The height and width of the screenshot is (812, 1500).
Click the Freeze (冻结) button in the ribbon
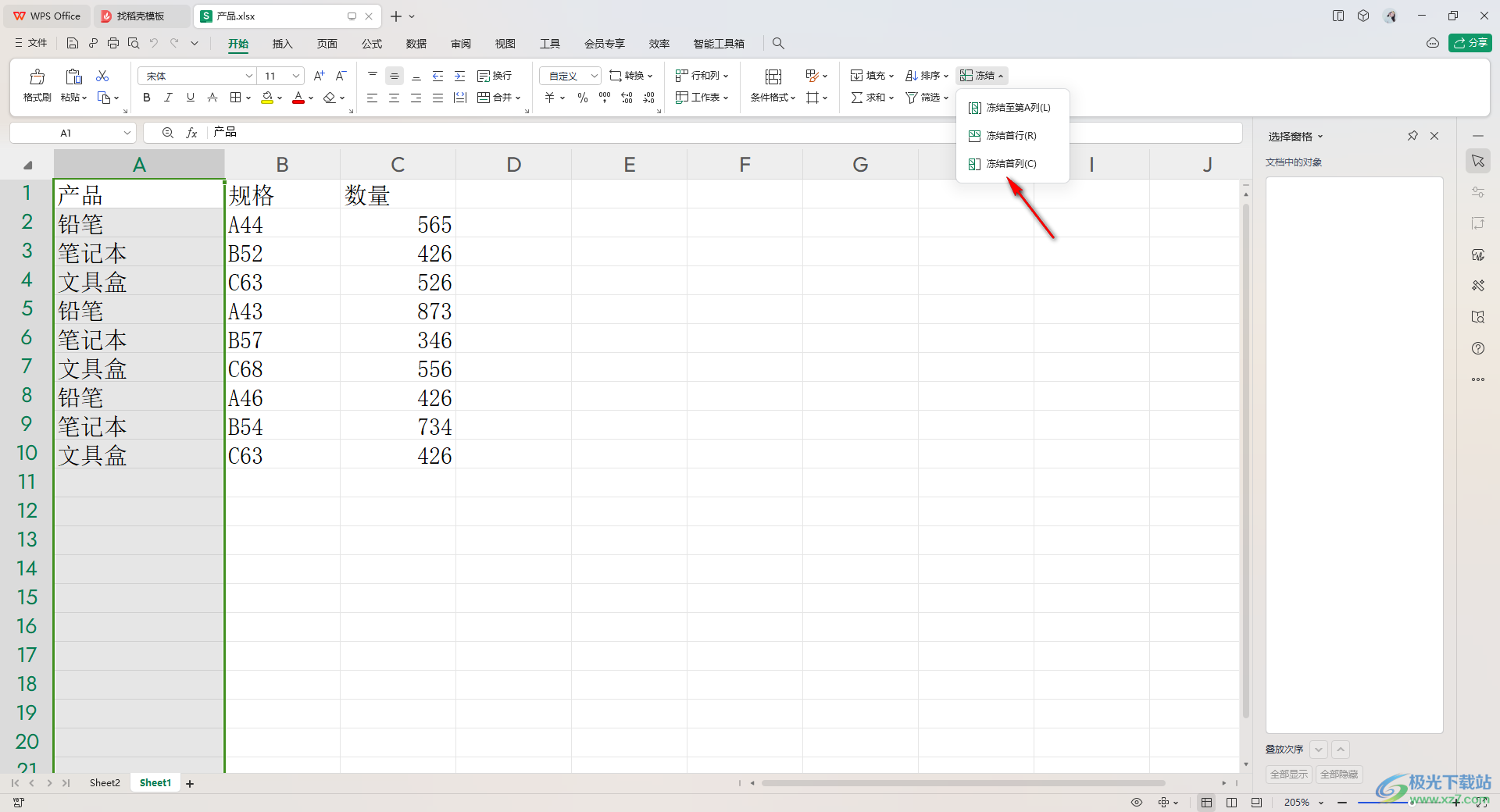(981, 76)
